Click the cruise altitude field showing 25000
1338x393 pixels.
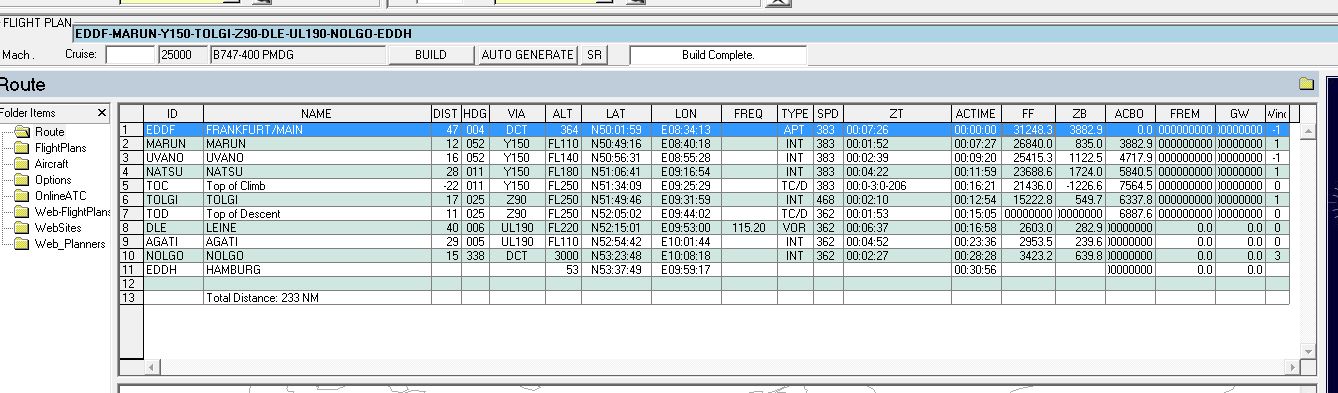click(183, 55)
